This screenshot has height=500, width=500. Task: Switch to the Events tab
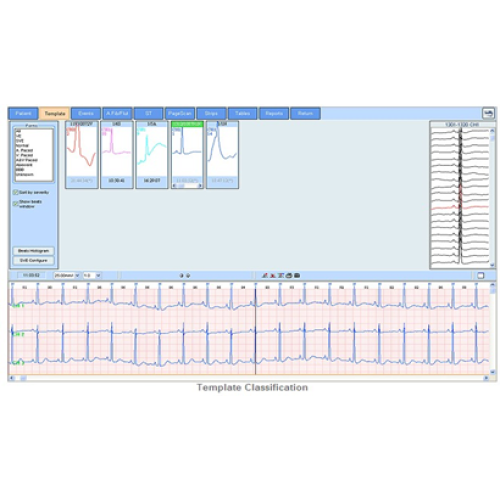(86, 113)
